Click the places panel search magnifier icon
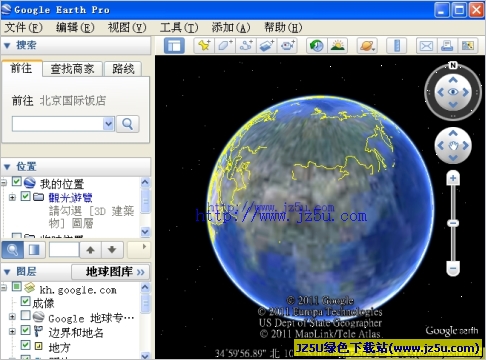Viewport: 486px width, 360px height. [x=12, y=249]
